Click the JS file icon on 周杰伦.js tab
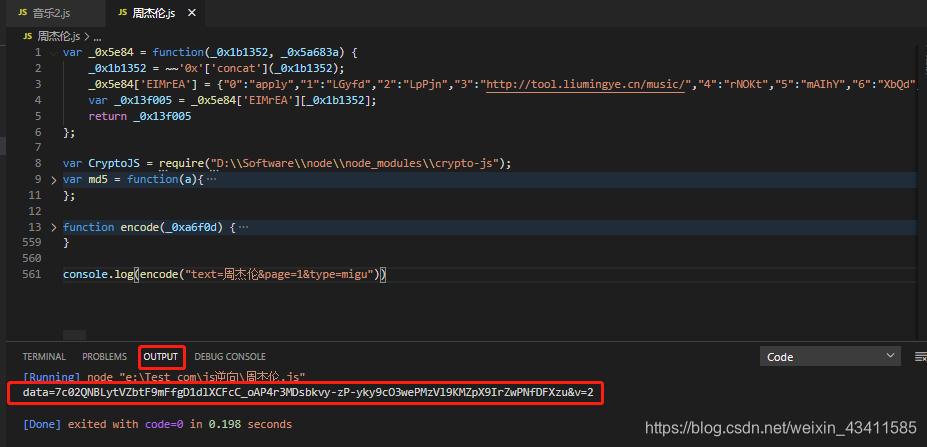Image resolution: width=927 pixels, height=447 pixels. pyautogui.click(x=122, y=13)
